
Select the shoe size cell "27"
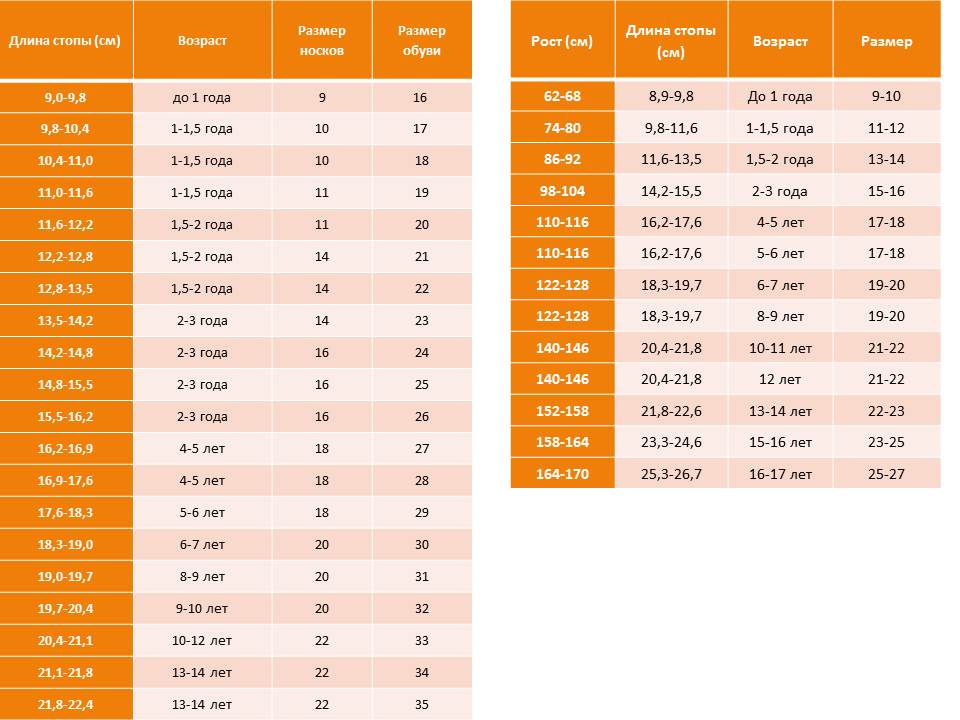pyautogui.click(x=421, y=449)
